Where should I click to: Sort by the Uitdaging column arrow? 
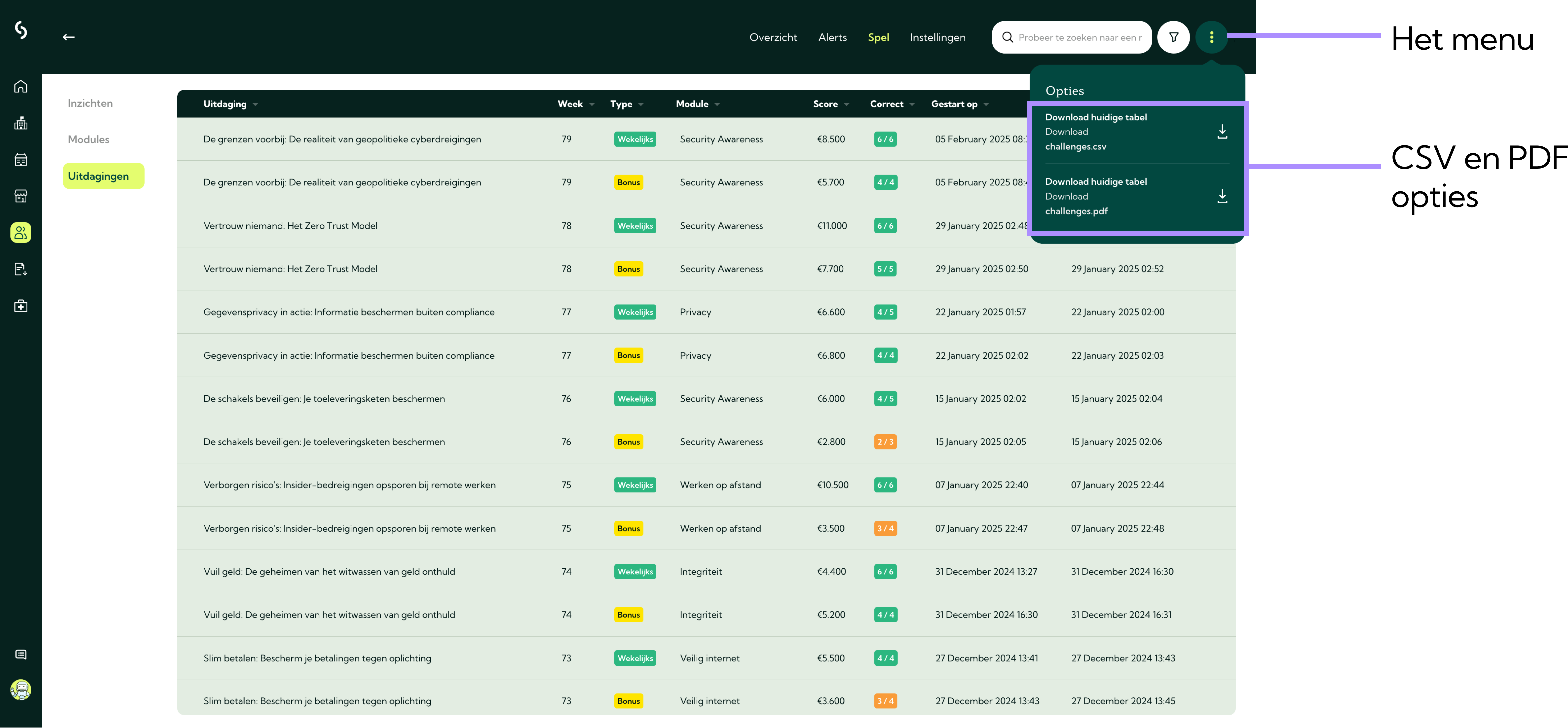point(255,104)
